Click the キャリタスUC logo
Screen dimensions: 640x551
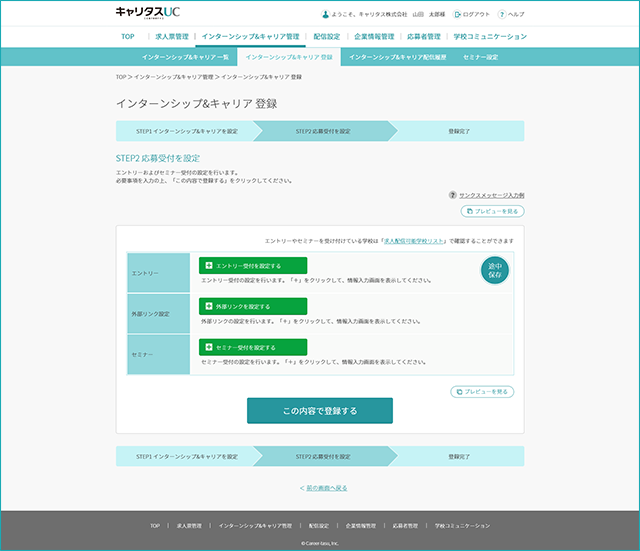[x=147, y=12]
